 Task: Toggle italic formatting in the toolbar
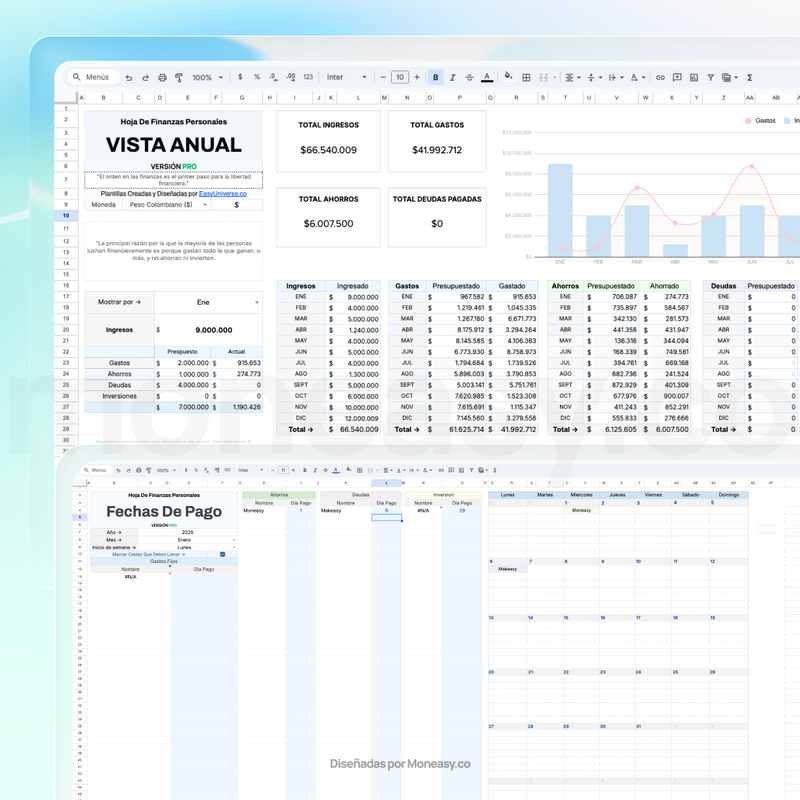coord(451,77)
